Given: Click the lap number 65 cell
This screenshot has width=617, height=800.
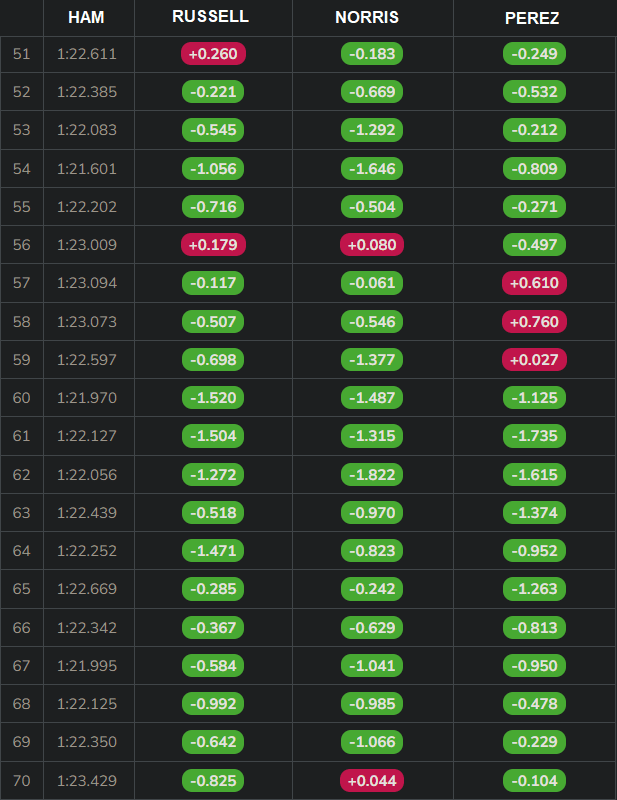Looking at the screenshot, I should tap(21, 589).
